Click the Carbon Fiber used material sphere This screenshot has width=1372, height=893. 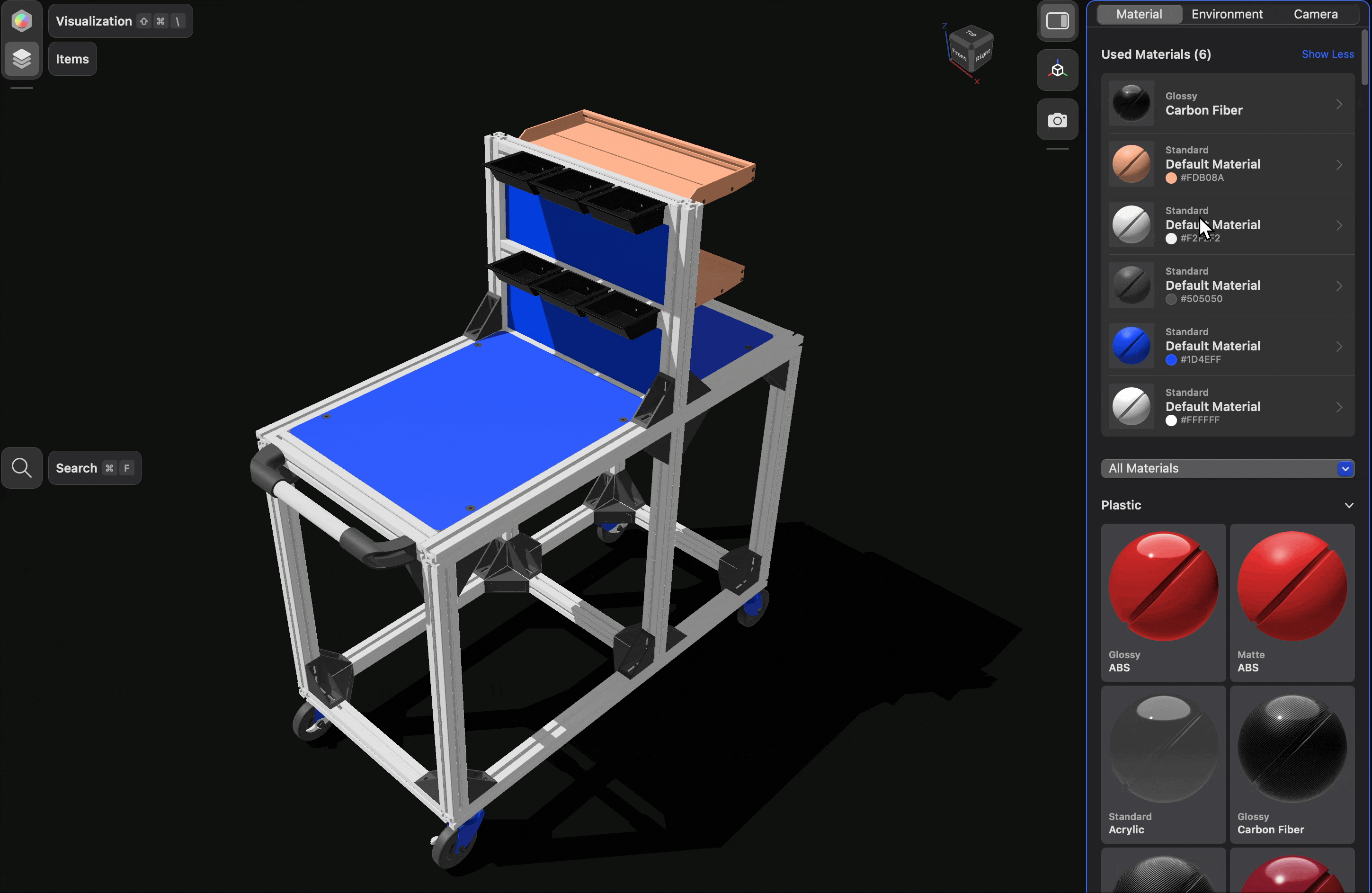[1131, 103]
